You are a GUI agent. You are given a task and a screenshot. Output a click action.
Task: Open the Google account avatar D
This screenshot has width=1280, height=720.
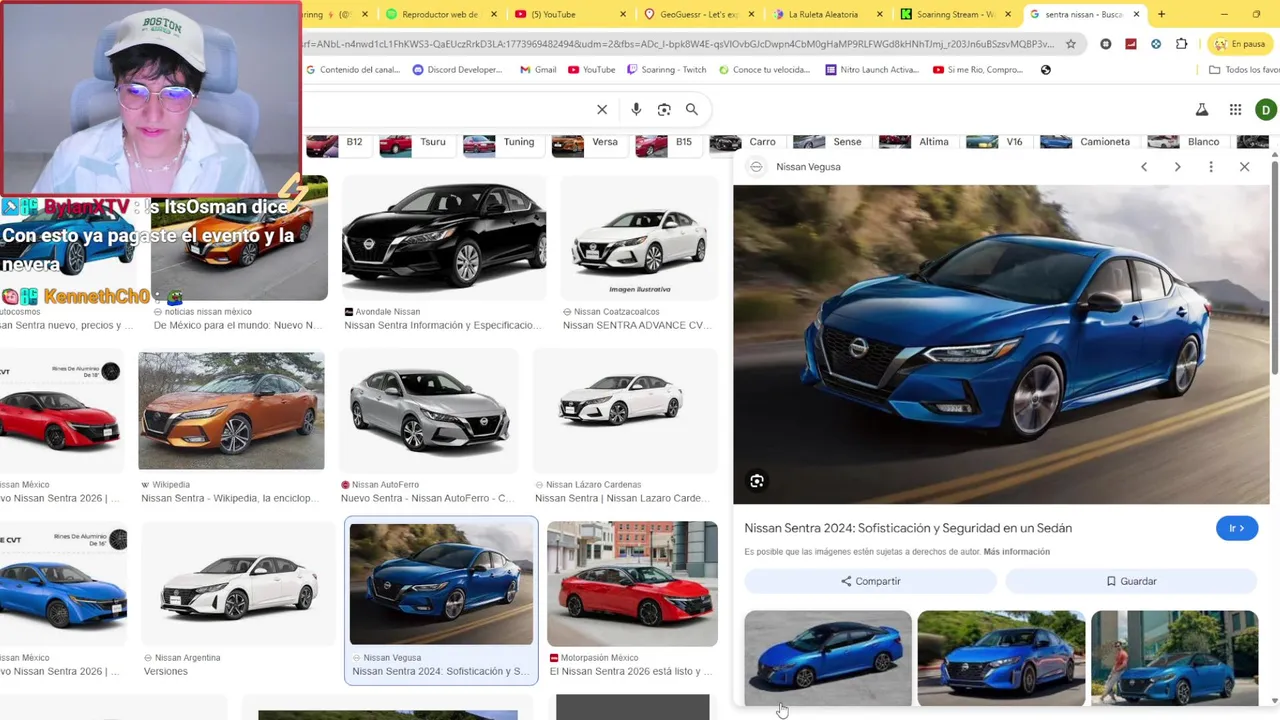tap(1266, 110)
